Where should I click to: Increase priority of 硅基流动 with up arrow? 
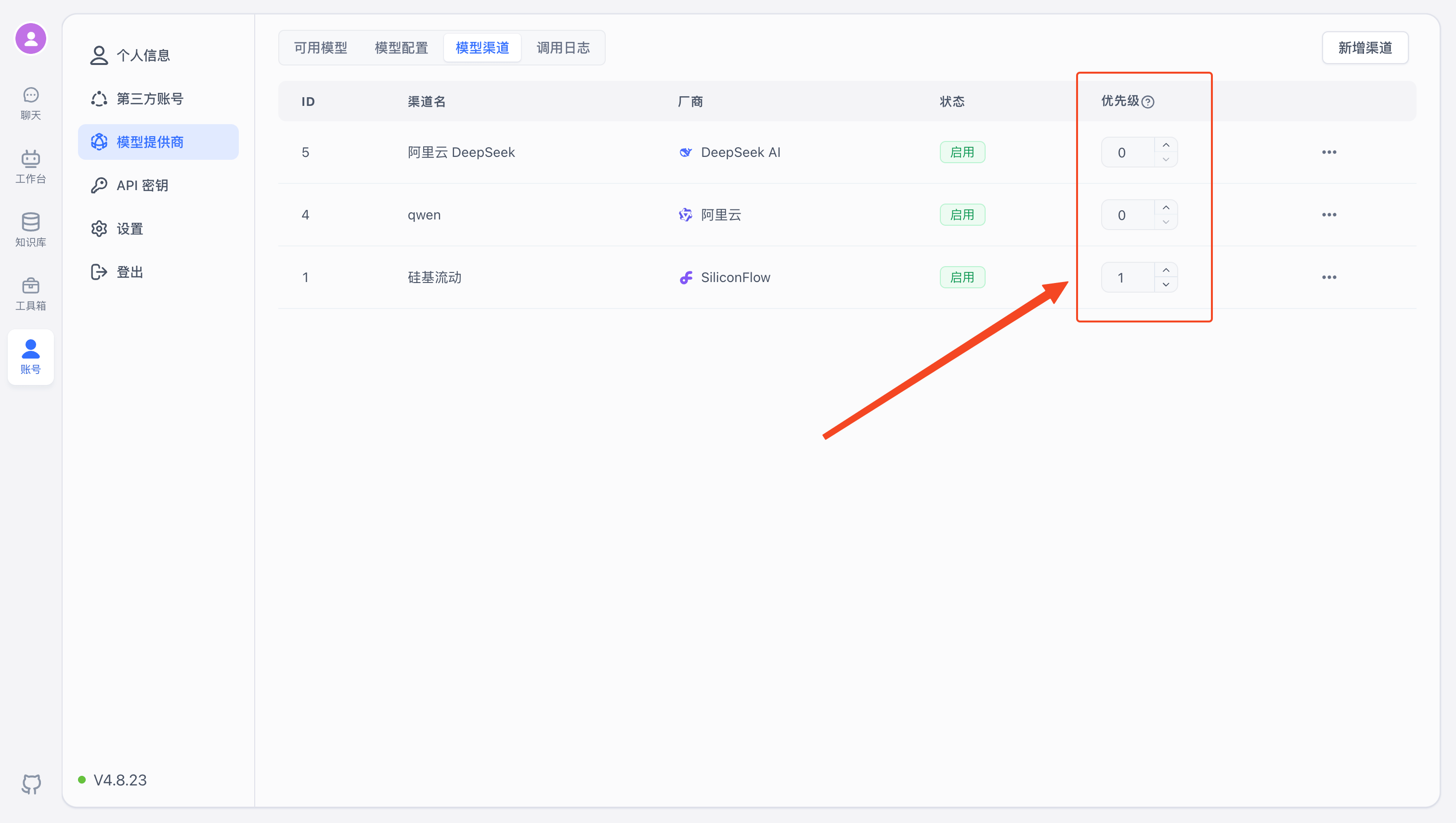tap(1166, 270)
